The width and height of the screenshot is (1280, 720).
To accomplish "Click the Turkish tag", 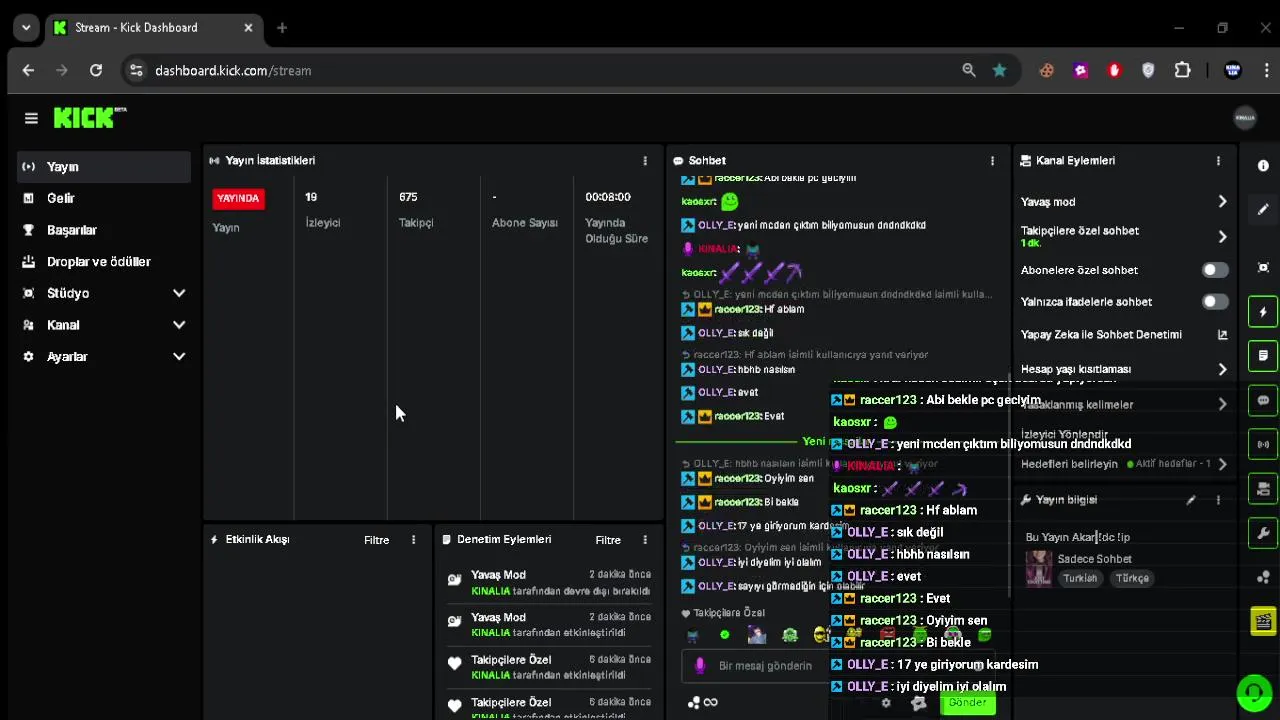I will (1080, 578).
